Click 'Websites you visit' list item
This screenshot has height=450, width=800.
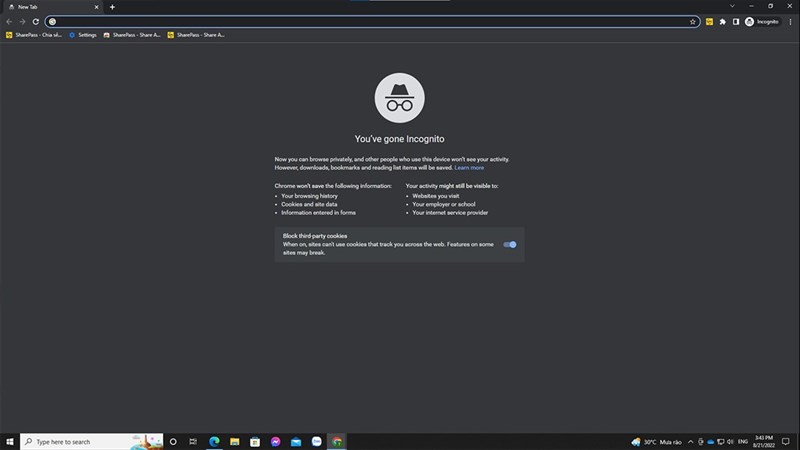436,196
